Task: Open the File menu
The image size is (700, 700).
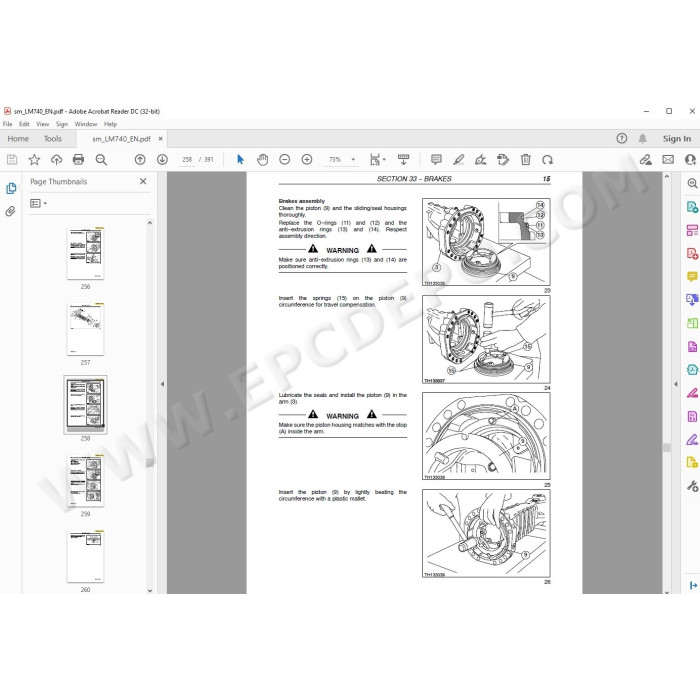Action: (8, 124)
